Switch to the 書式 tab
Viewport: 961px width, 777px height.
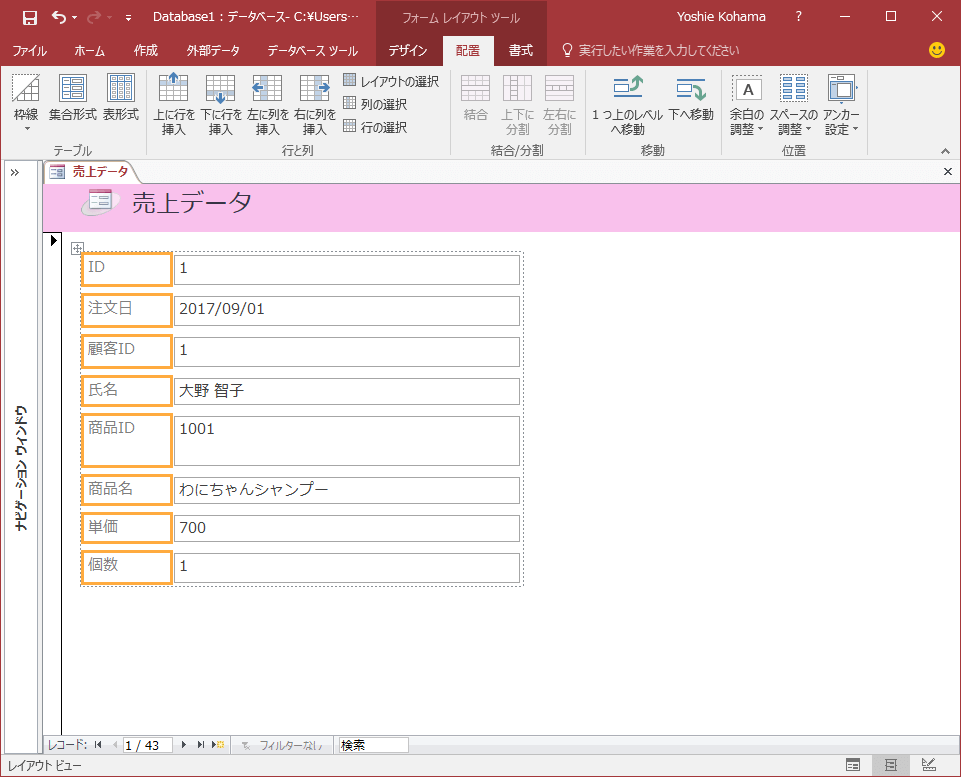click(x=520, y=50)
